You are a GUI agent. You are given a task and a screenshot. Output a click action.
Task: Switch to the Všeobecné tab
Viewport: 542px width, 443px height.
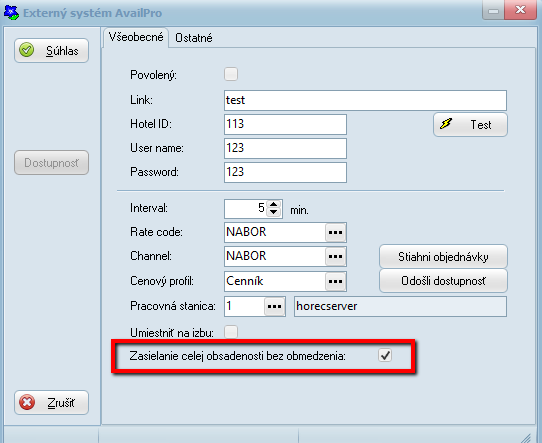[136, 37]
